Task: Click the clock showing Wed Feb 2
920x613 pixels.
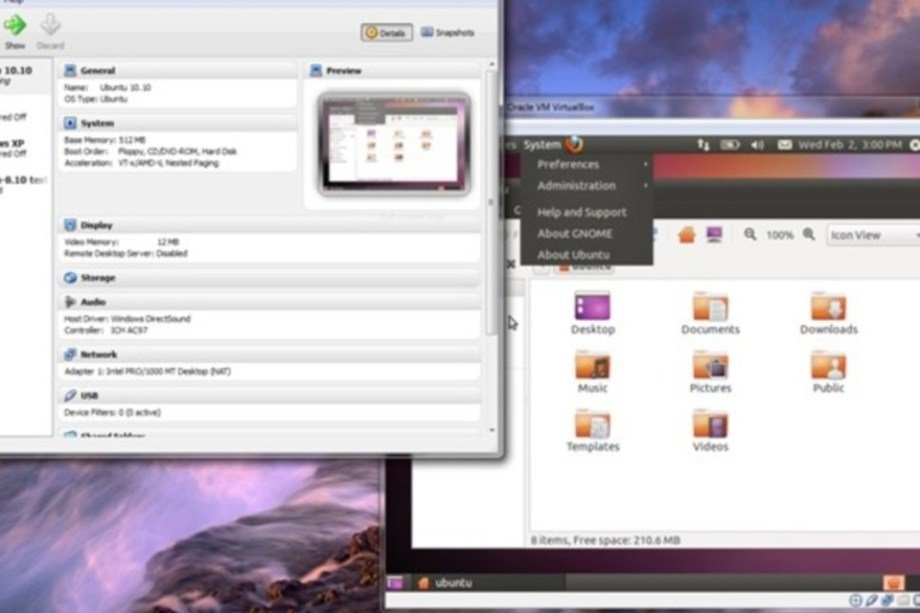Action: tap(850, 144)
